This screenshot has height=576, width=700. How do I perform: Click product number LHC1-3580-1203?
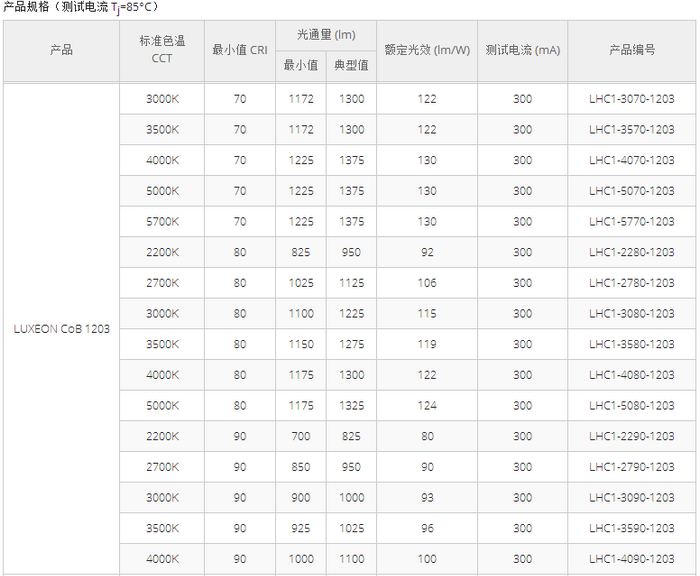point(631,344)
